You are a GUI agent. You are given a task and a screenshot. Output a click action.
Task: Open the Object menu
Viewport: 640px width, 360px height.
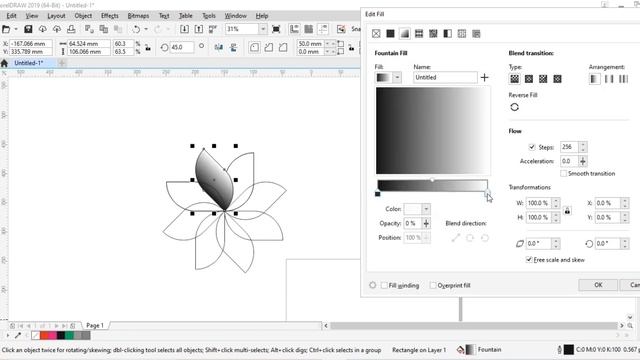pyautogui.click(x=83, y=16)
